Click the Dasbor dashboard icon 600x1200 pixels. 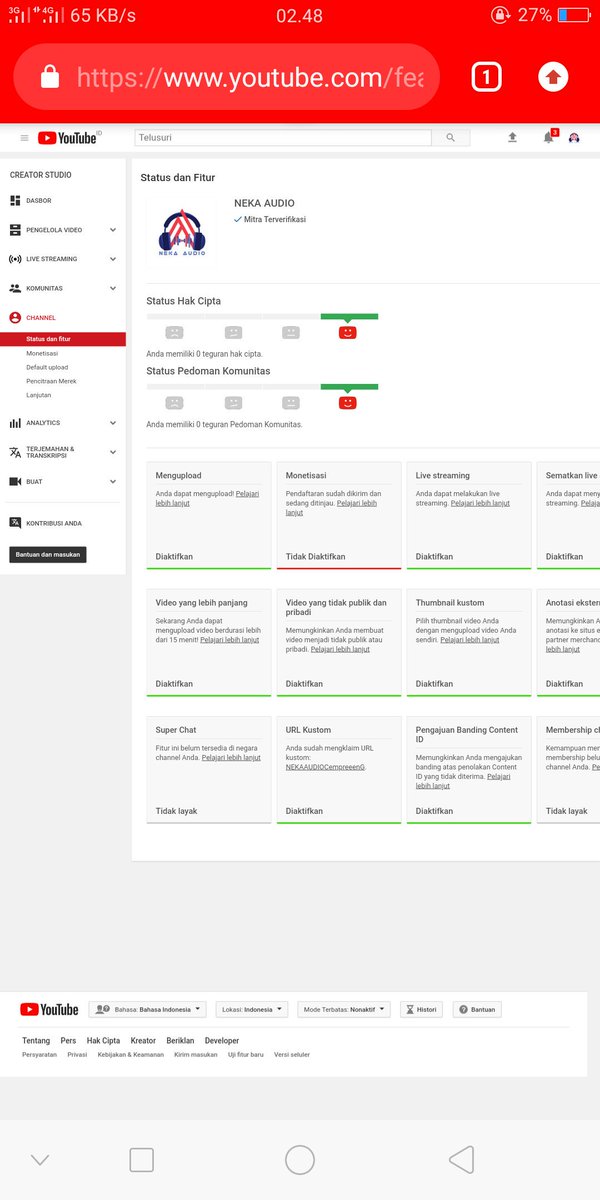pos(15,201)
